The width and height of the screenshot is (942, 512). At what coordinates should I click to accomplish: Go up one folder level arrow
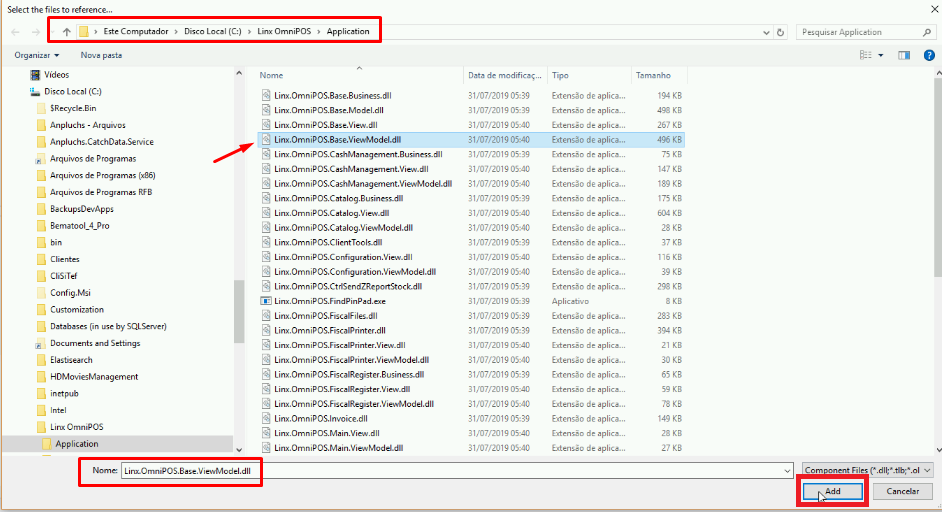[x=67, y=32]
